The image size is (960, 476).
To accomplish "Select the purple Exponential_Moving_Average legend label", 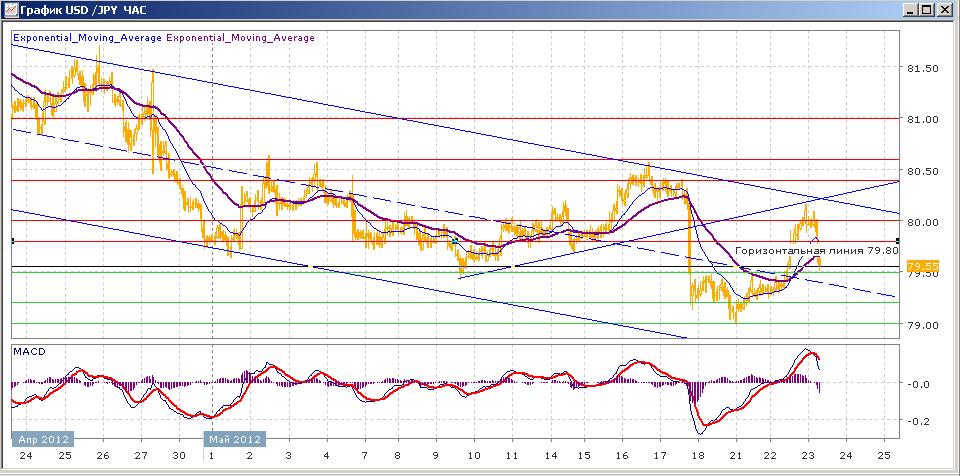I will point(241,38).
